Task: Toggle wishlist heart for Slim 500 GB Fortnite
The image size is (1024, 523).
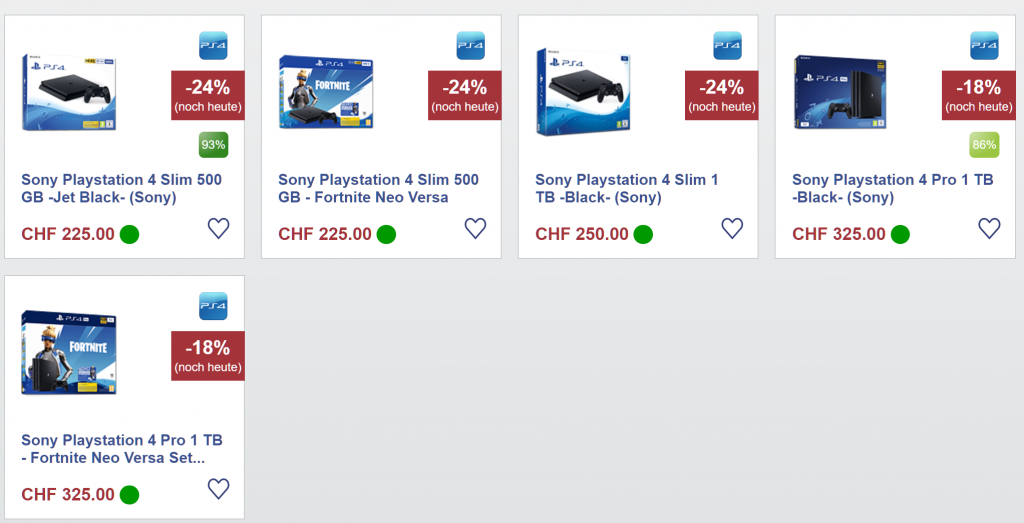Action: (475, 228)
